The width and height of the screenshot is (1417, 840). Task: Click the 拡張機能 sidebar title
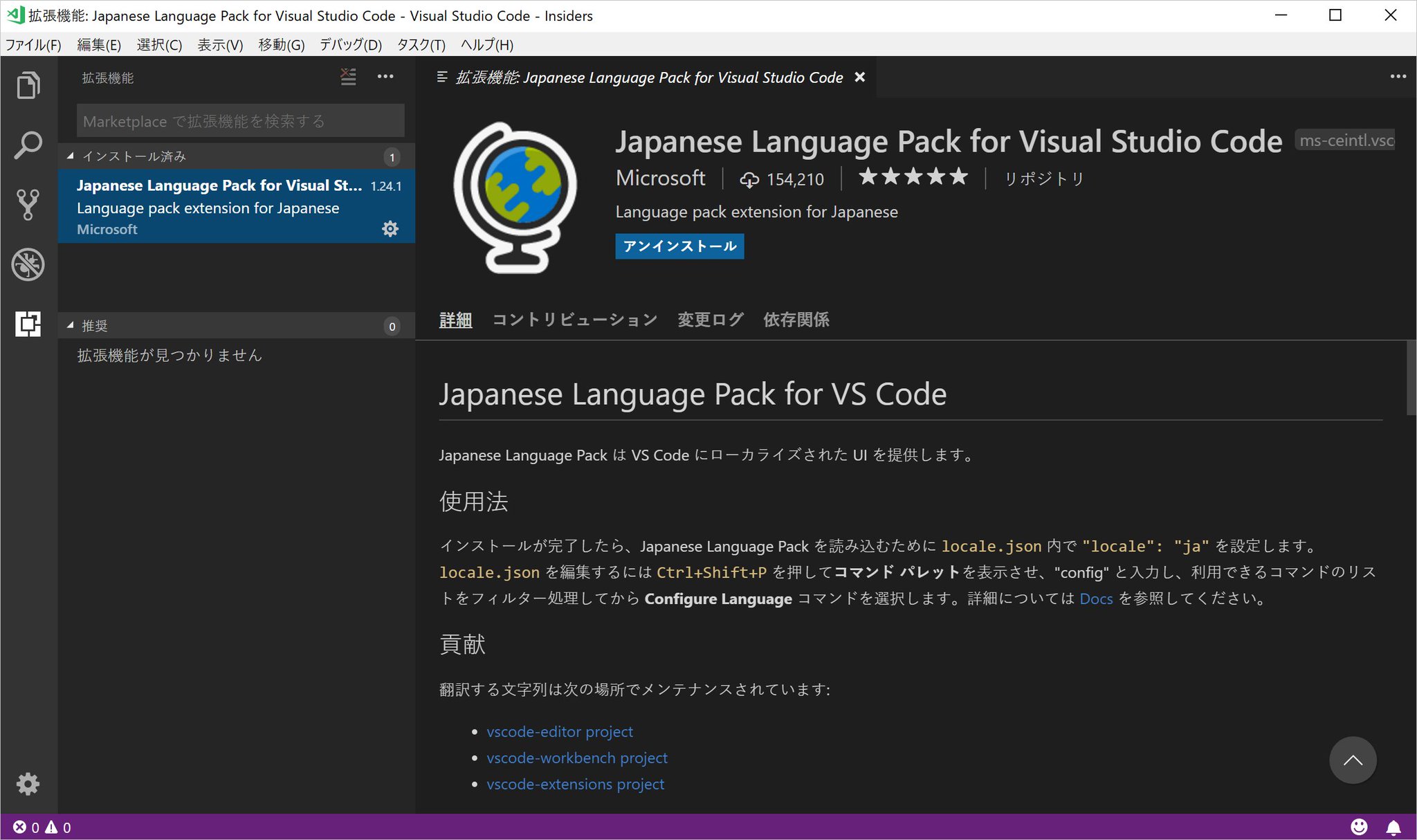108,78
